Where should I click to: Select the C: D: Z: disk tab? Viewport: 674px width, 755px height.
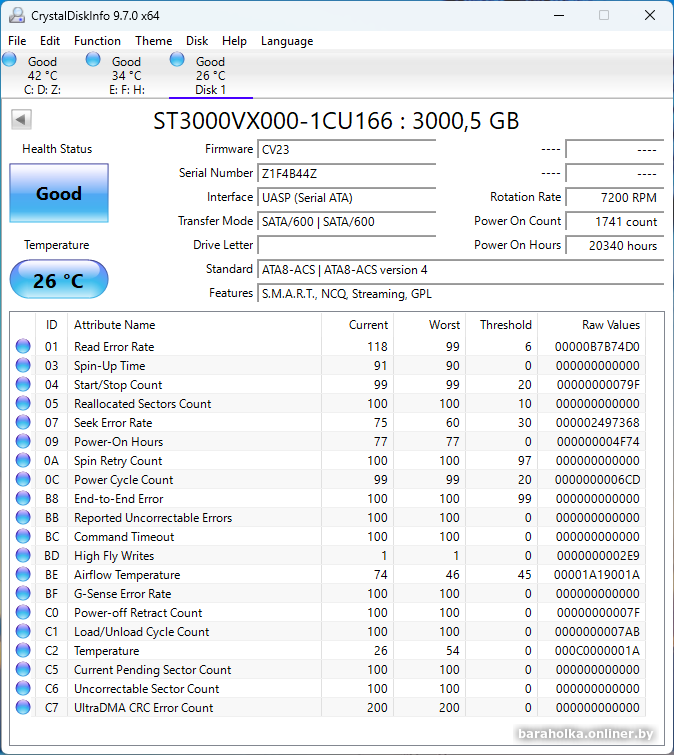click(42, 75)
